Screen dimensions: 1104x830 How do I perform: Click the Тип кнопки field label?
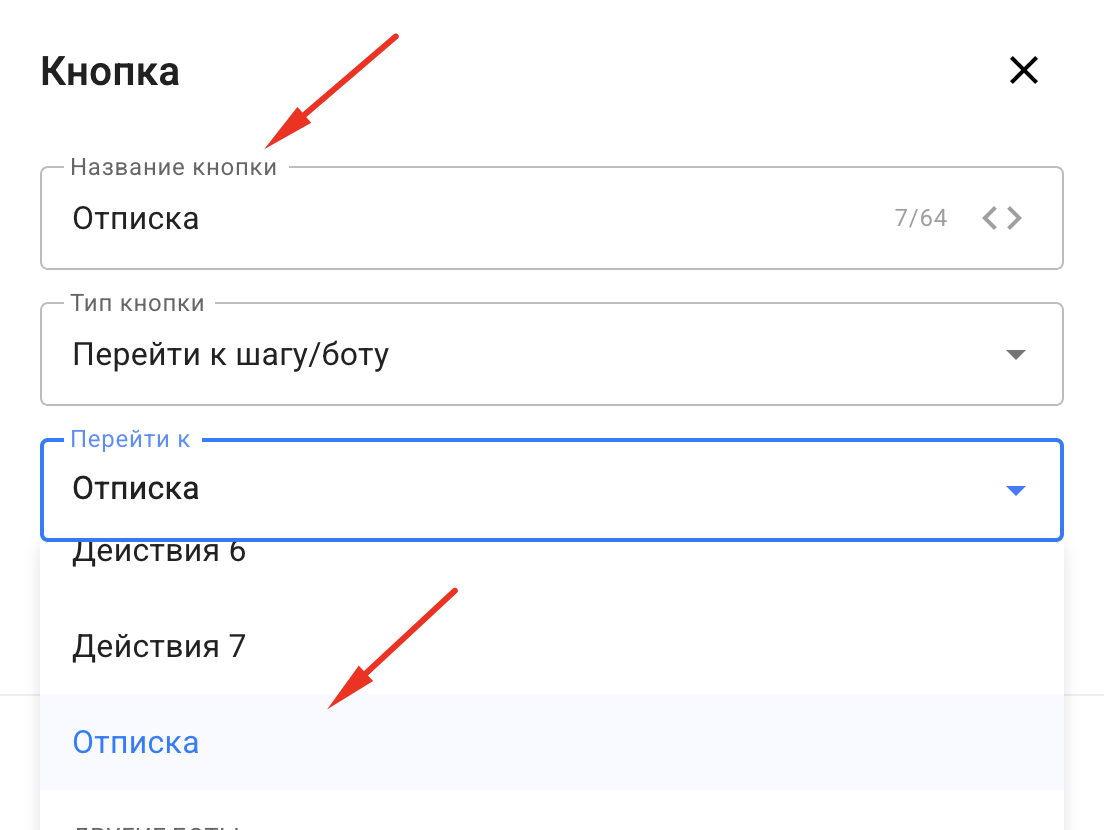(x=138, y=304)
